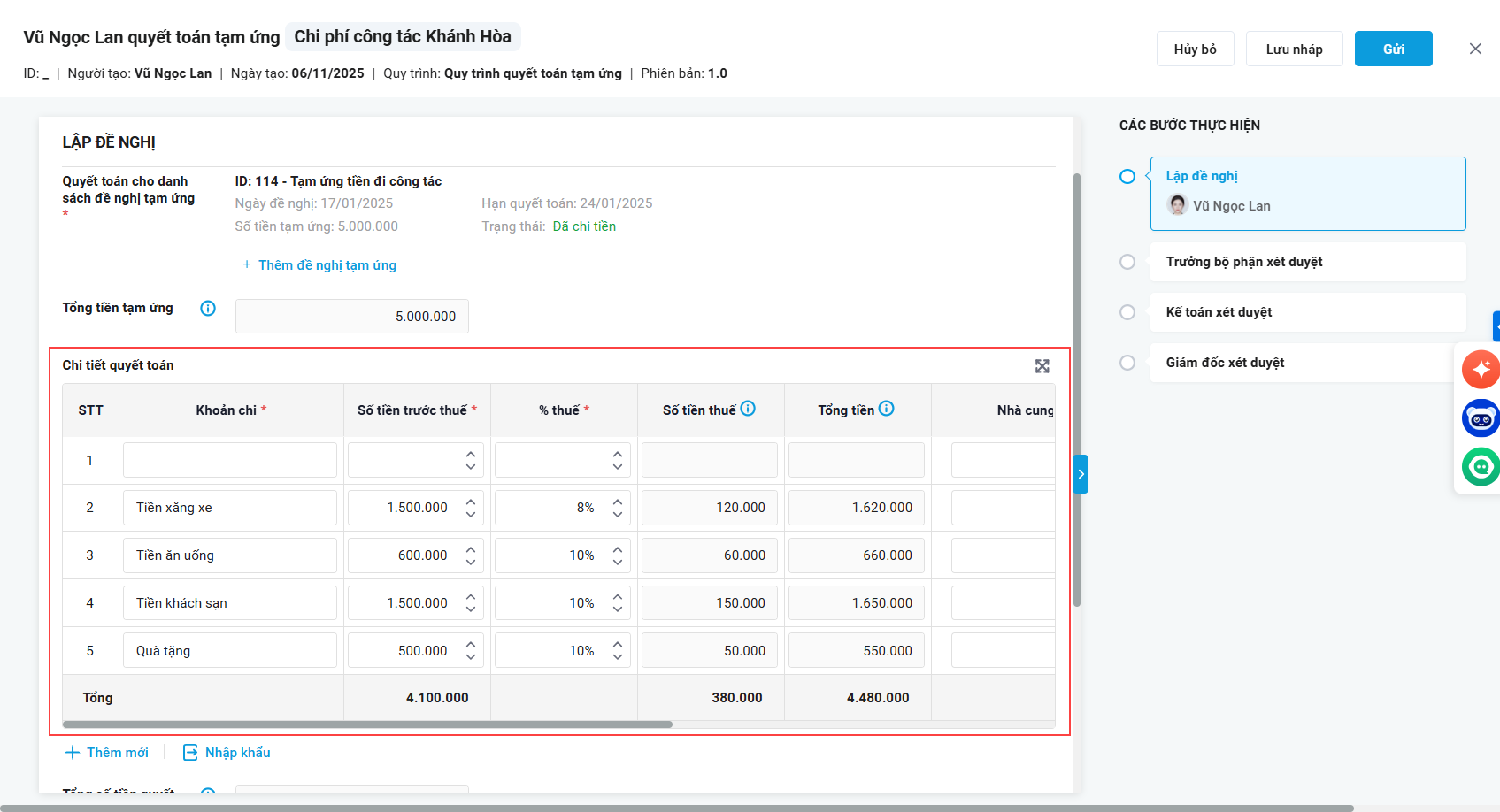
Task: Open the blue mascot chatbot icon
Action: coord(1481,418)
